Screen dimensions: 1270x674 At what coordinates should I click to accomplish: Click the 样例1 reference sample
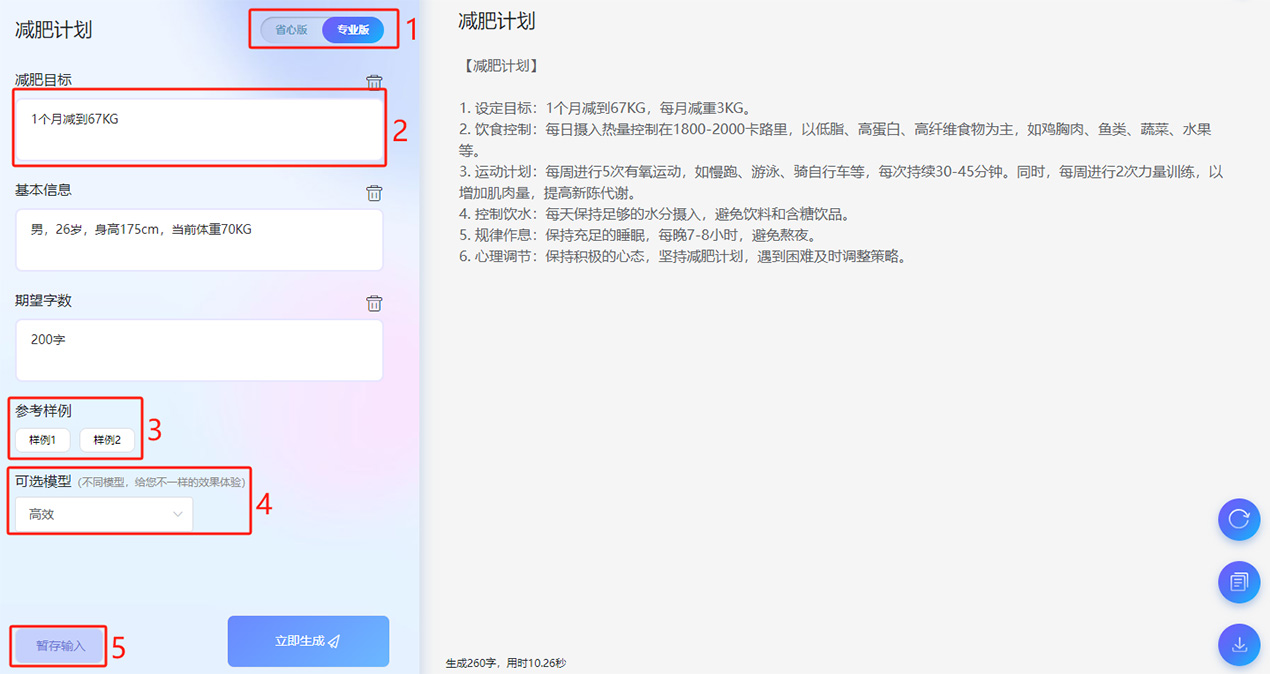click(x=40, y=439)
